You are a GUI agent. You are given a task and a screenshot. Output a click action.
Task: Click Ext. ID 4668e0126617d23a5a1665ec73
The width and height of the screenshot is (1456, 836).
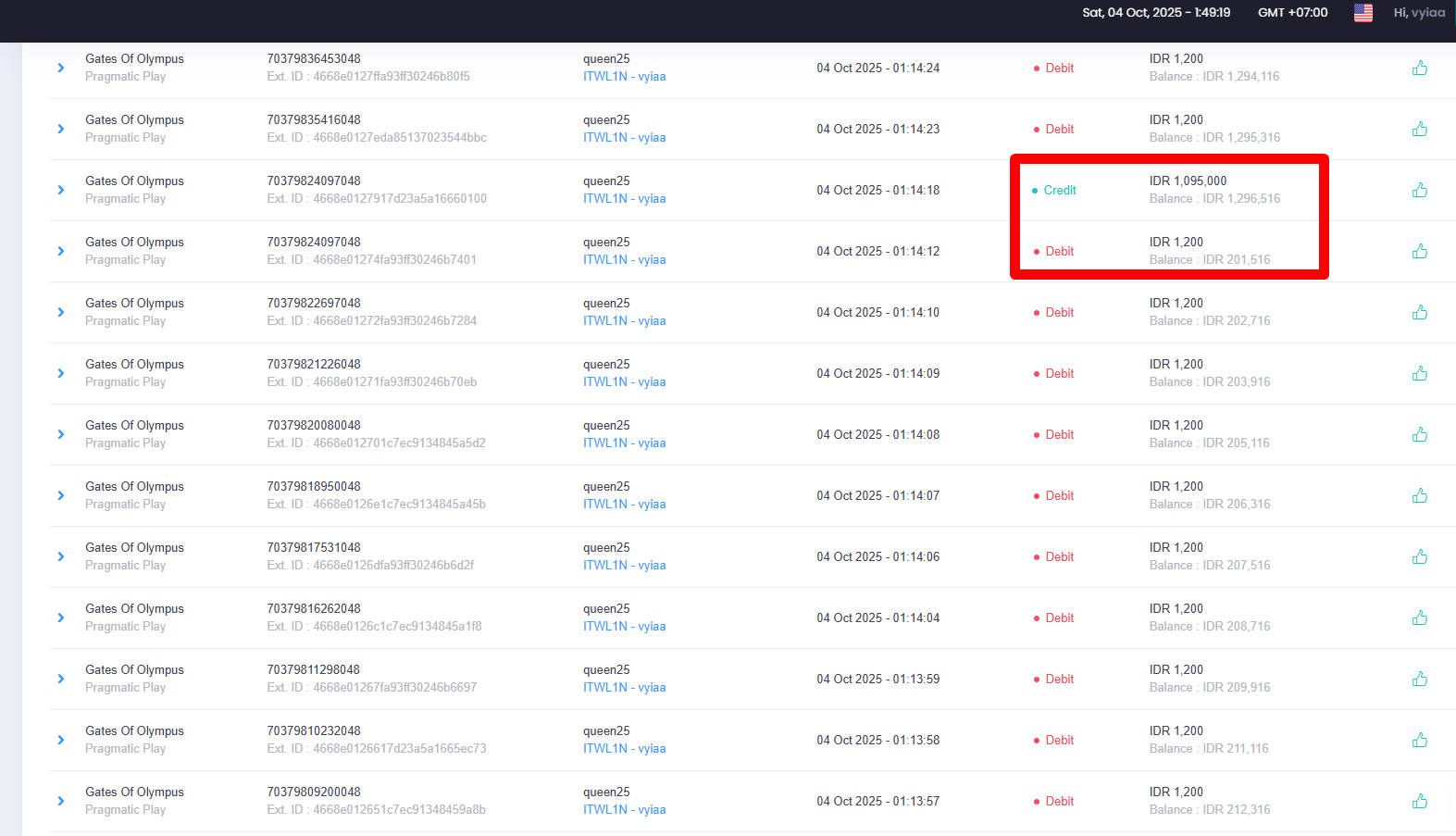(x=377, y=749)
